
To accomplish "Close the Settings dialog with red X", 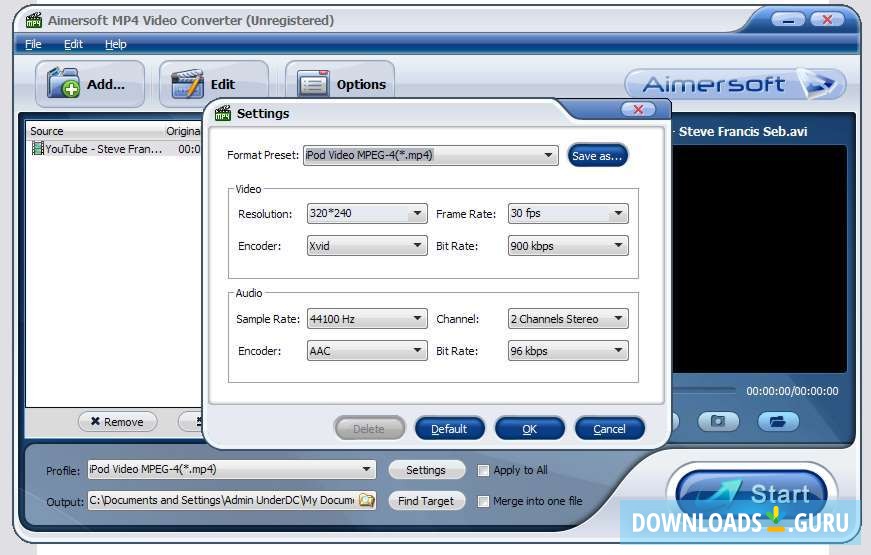I will 638,109.
